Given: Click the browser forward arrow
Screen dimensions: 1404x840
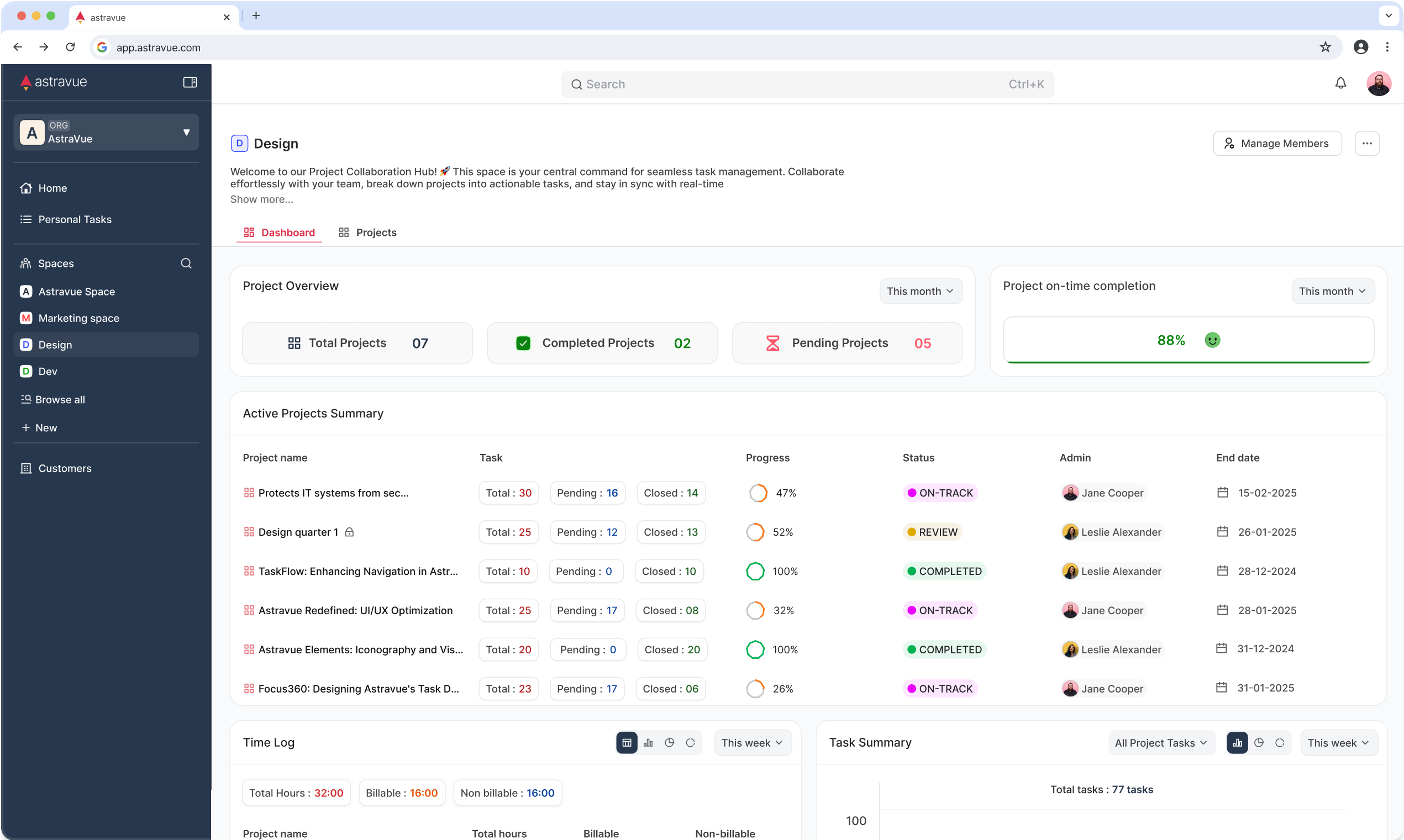Looking at the screenshot, I should [44, 47].
